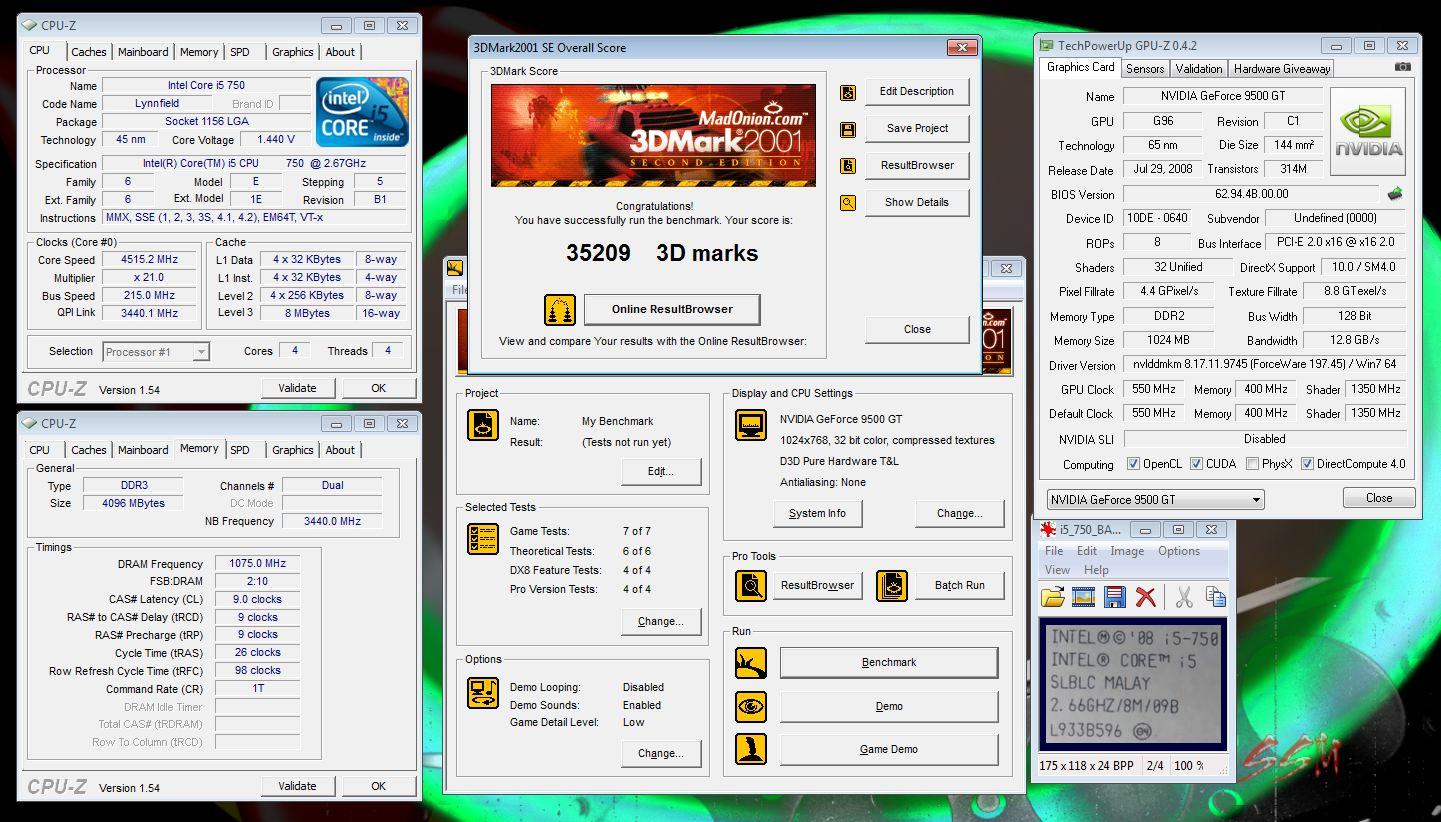
Task: Click Change... in the Selected Tests section
Action: click(x=661, y=621)
